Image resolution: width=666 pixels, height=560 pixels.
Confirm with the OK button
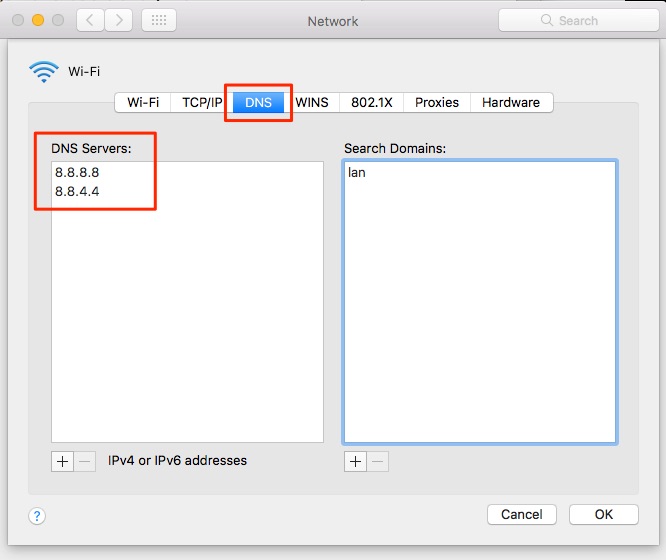(x=604, y=515)
